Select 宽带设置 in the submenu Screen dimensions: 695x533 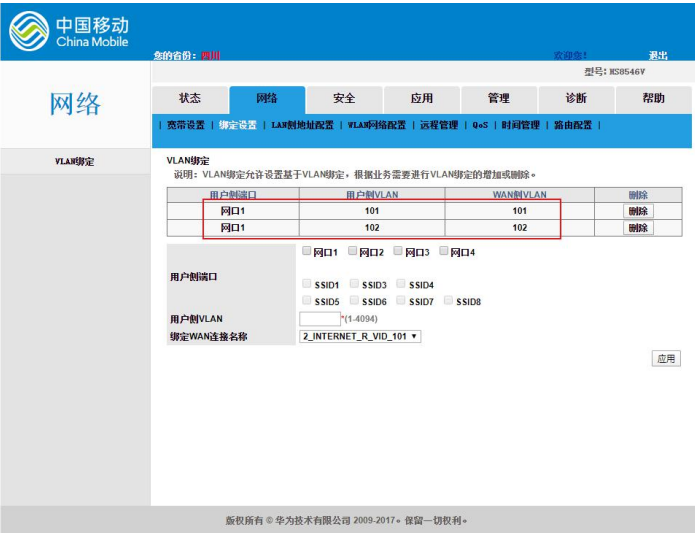point(185,125)
